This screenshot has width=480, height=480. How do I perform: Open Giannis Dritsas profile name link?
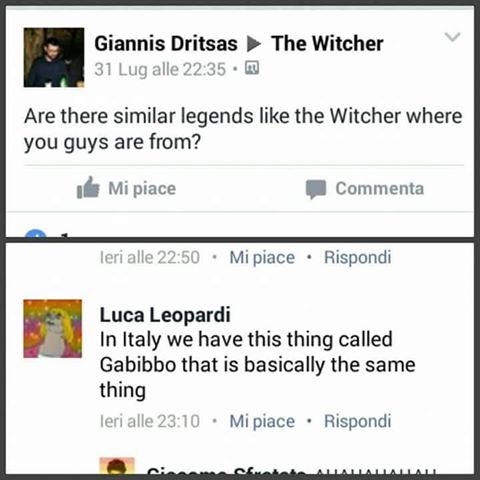pos(166,43)
